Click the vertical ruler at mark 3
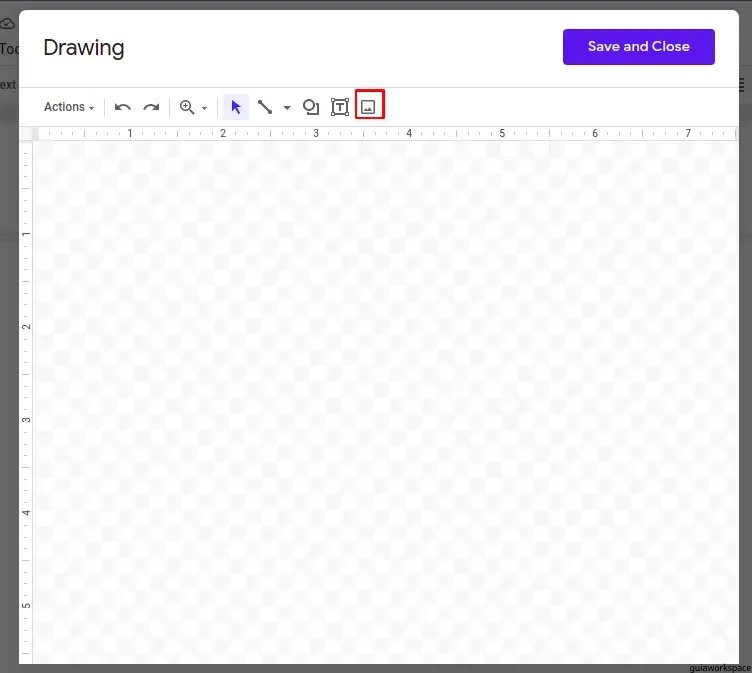 coord(26,420)
